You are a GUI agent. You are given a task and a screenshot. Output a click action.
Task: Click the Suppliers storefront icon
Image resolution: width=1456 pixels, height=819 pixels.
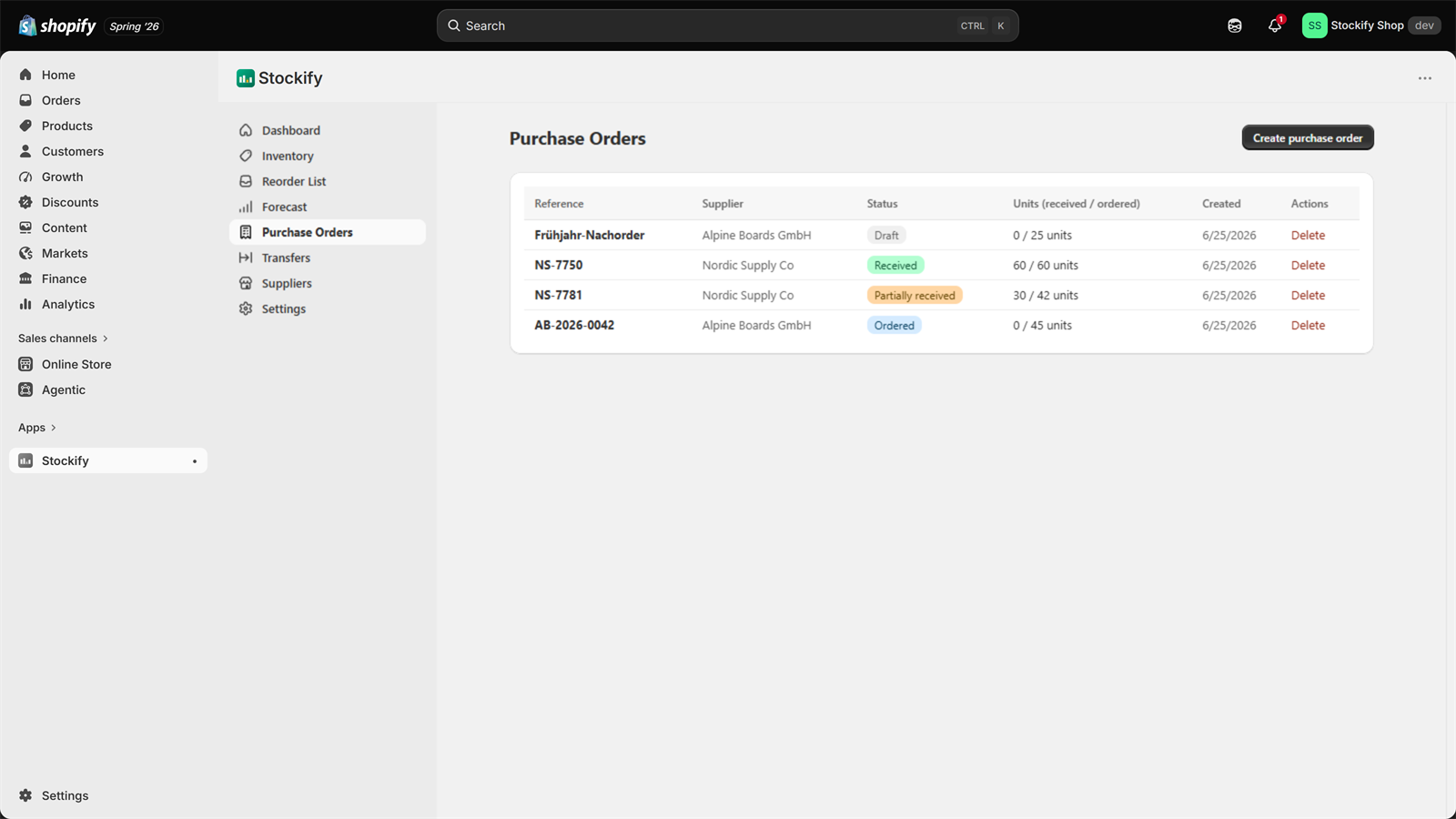pyautogui.click(x=246, y=283)
